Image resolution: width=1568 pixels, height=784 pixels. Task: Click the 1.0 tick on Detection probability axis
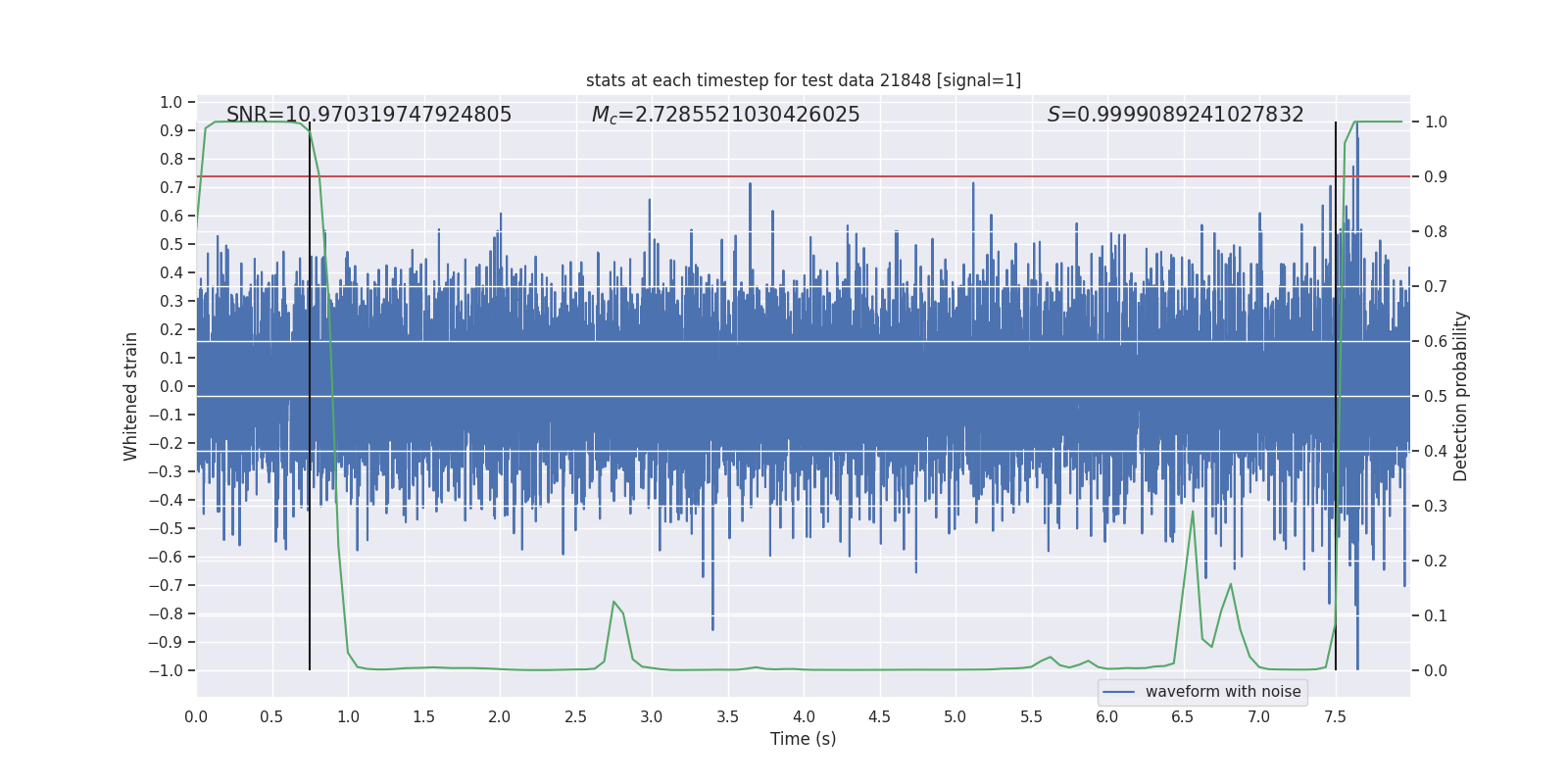point(1436,122)
